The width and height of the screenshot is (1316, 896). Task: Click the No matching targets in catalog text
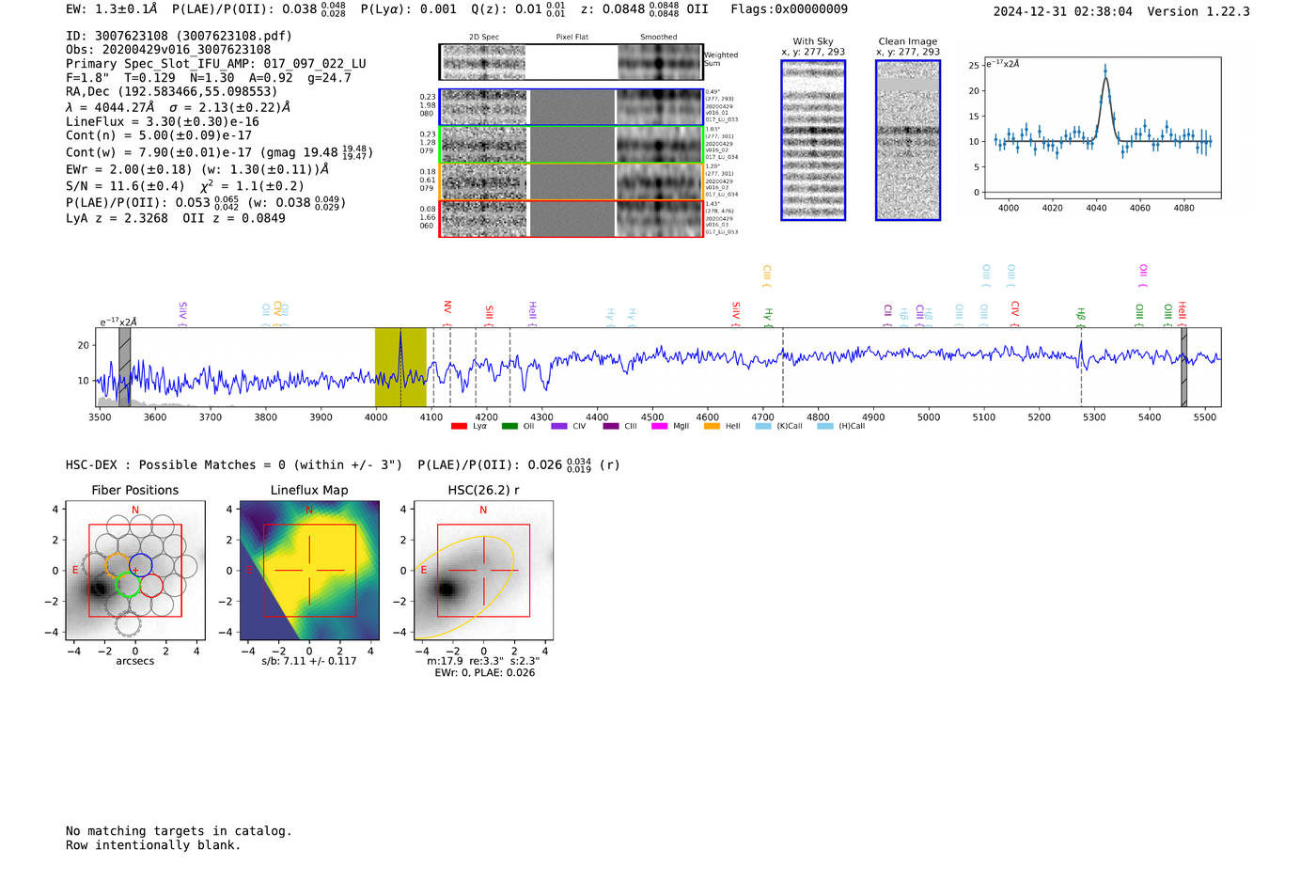pos(179,831)
